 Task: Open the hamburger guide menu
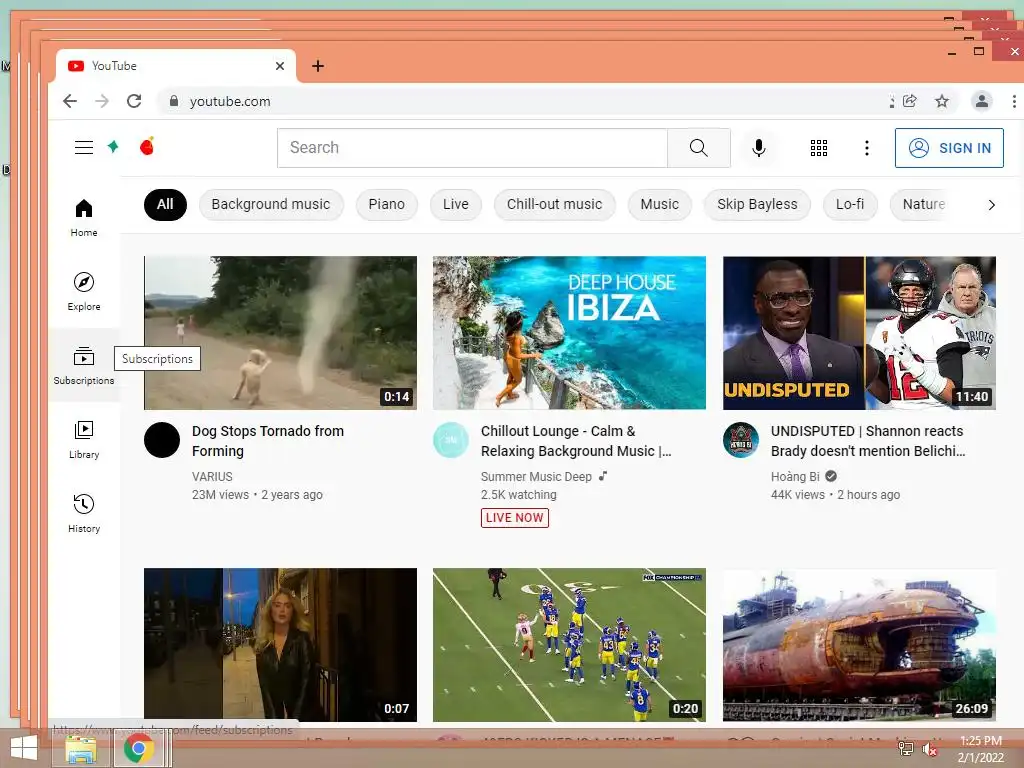click(x=84, y=148)
